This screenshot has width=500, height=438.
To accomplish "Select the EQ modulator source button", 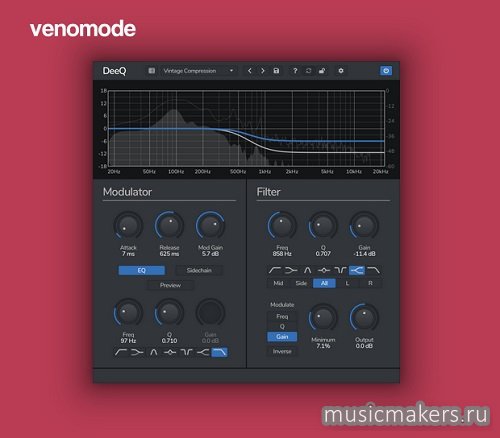I will point(142,270).
